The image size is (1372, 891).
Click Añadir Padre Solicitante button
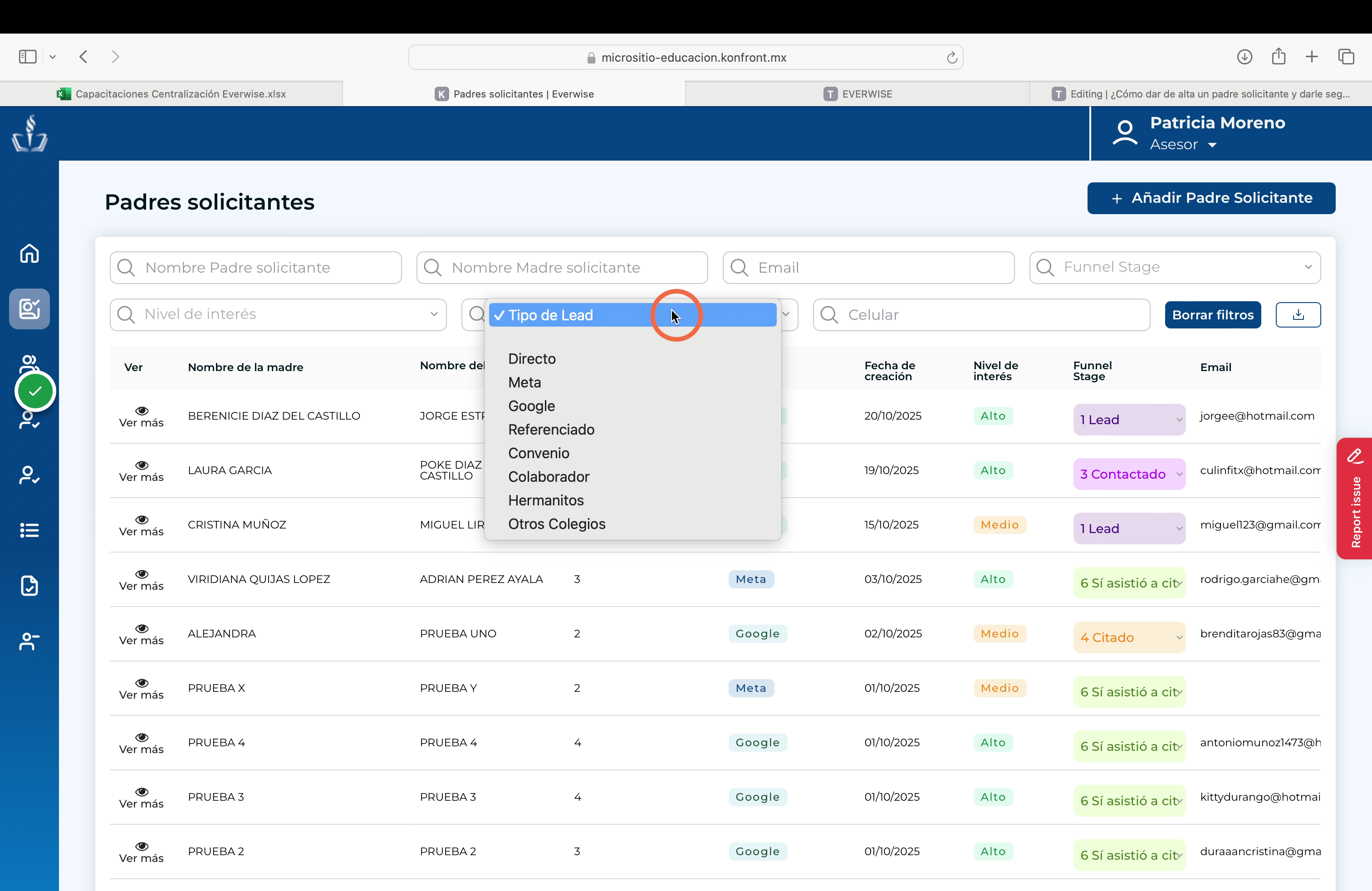point(1210,198)
